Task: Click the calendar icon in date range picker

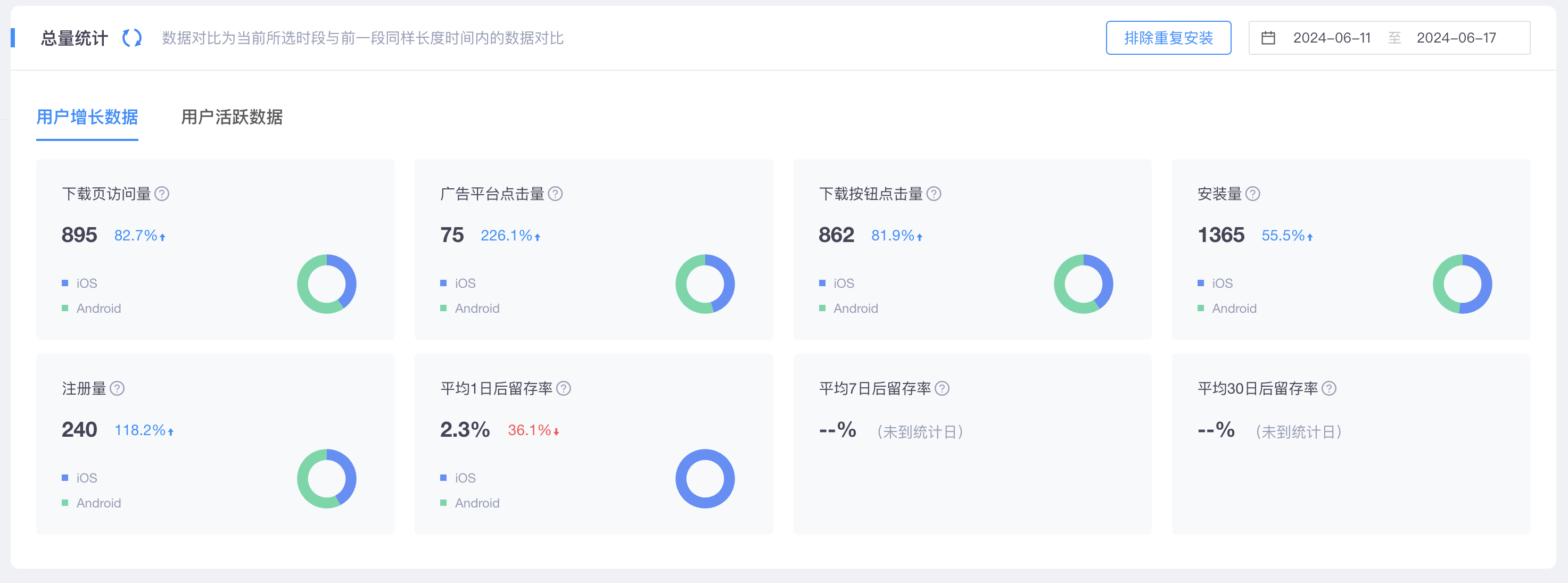Action: pos(1268,38)
